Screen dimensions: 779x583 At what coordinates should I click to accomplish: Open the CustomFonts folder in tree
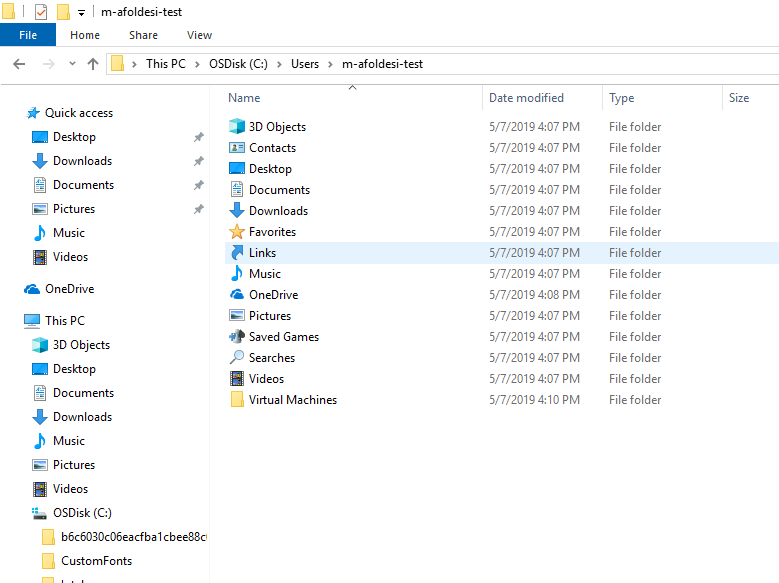tap(96, 561)
